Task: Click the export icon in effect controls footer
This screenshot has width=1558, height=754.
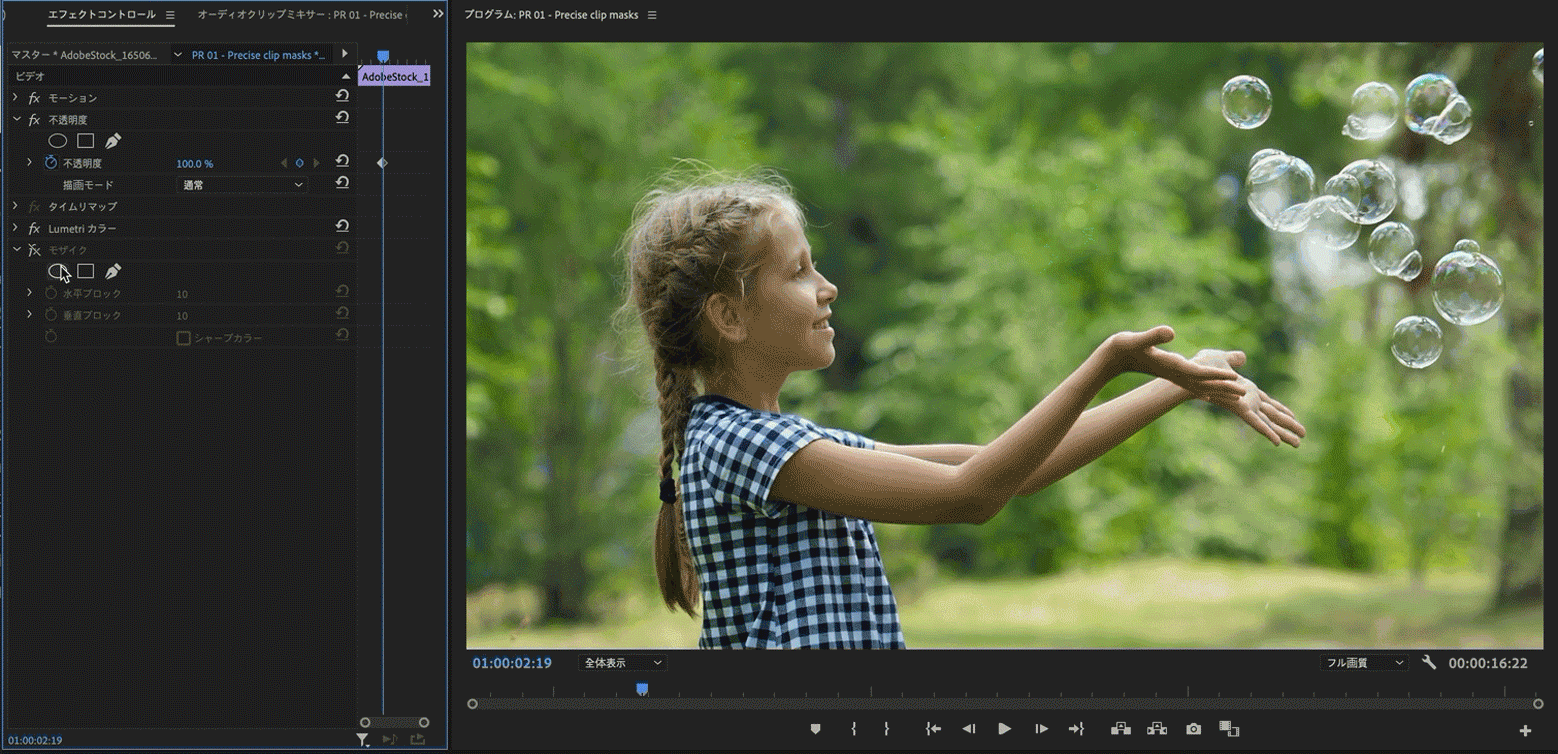Action: click(x=418, y=740)
